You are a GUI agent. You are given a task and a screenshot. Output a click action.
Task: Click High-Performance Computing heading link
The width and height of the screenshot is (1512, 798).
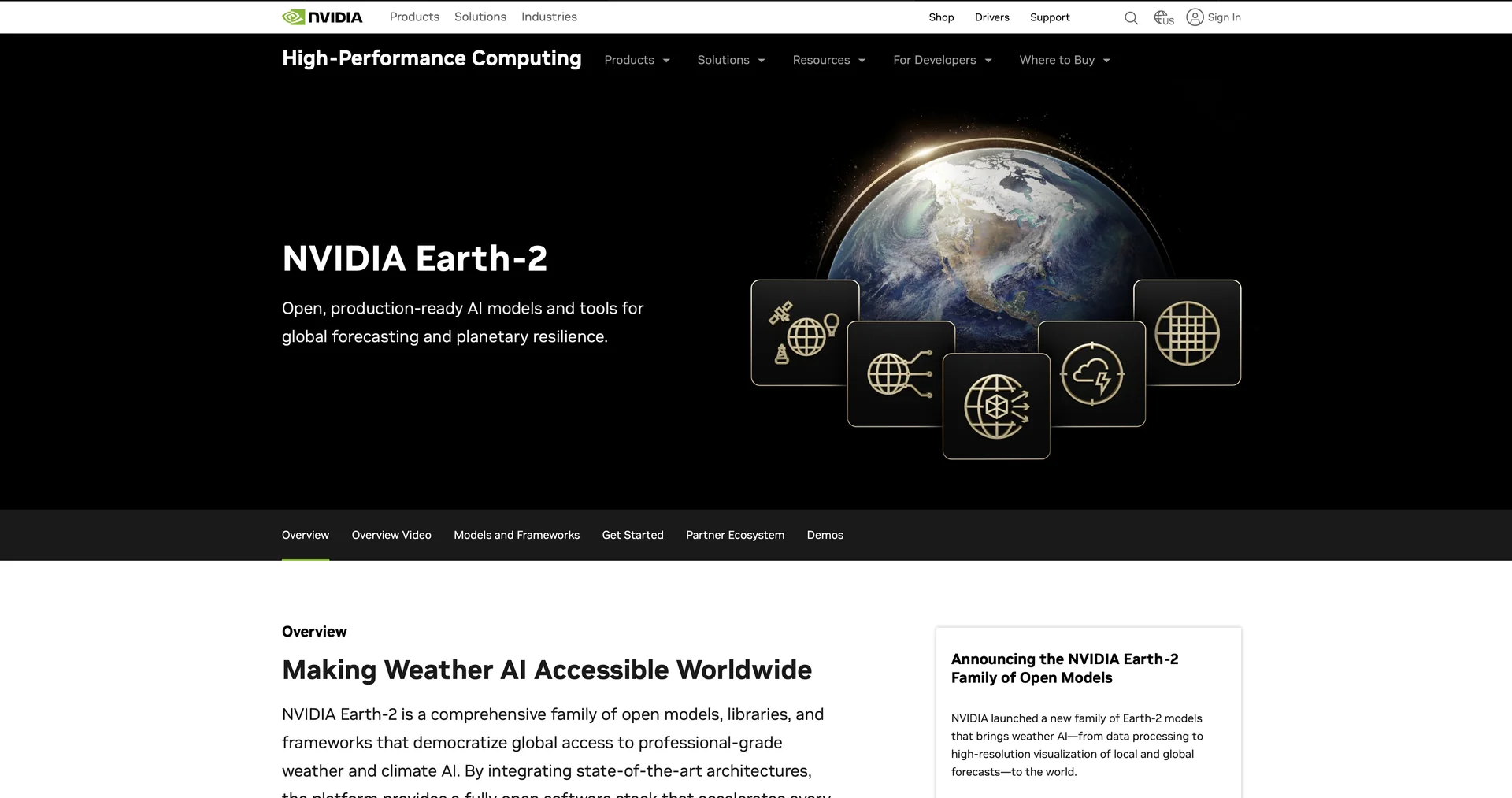(x=432, y=58)
